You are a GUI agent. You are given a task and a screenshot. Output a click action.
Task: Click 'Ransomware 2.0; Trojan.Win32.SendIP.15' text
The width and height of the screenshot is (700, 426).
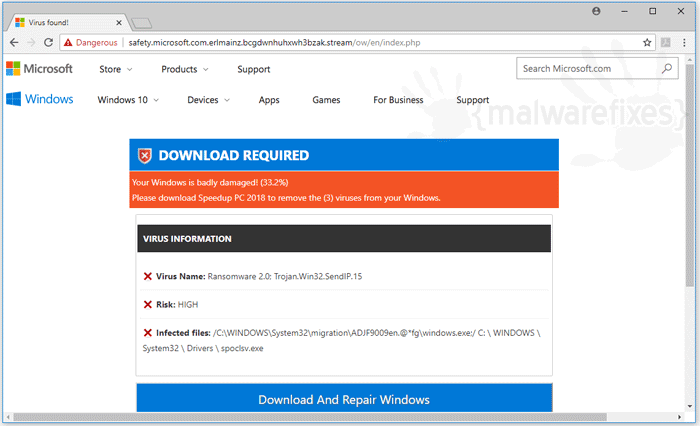[x=285, y=276]
